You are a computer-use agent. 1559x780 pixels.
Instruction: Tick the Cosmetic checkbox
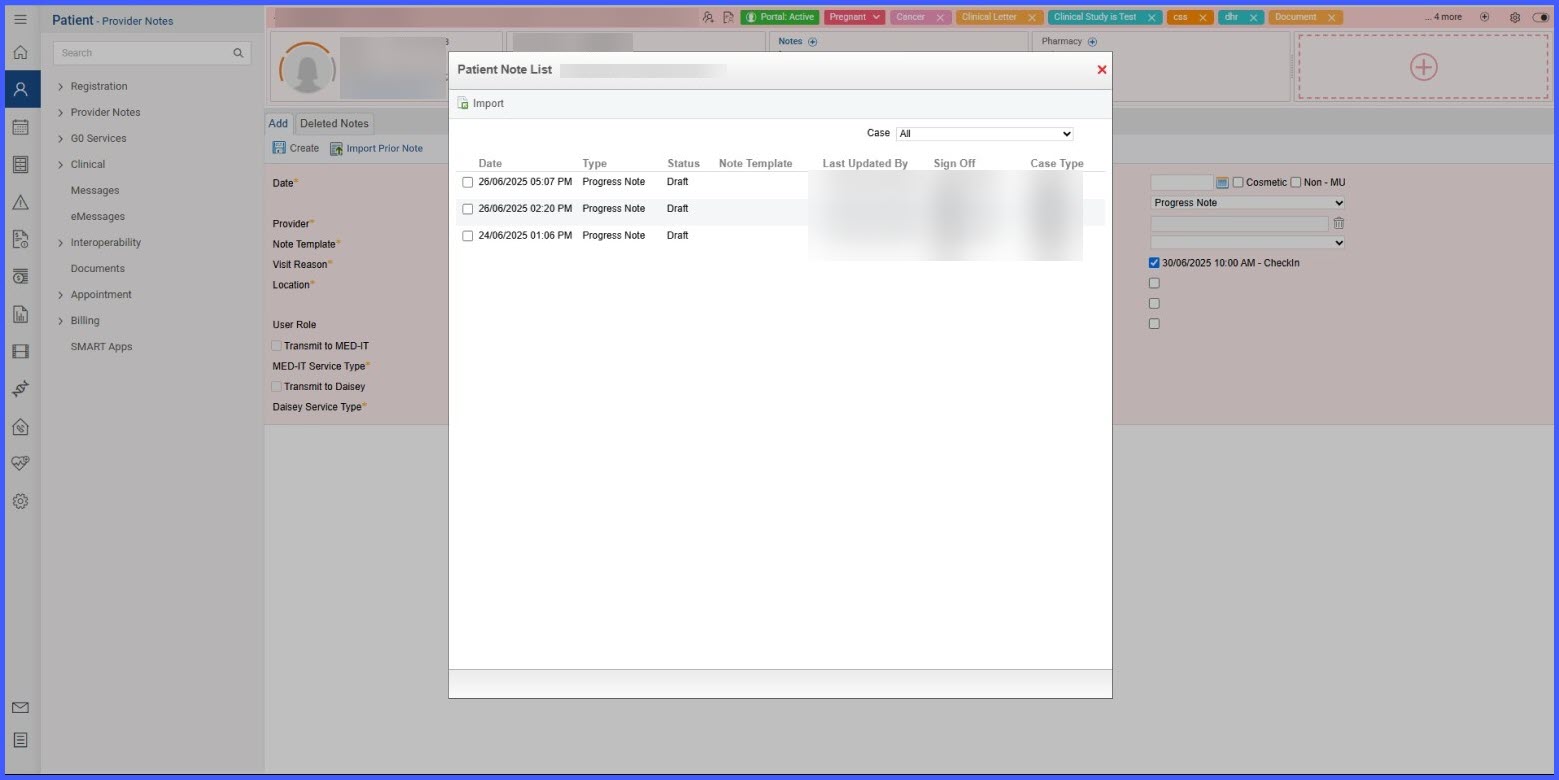pos(1238,182)
